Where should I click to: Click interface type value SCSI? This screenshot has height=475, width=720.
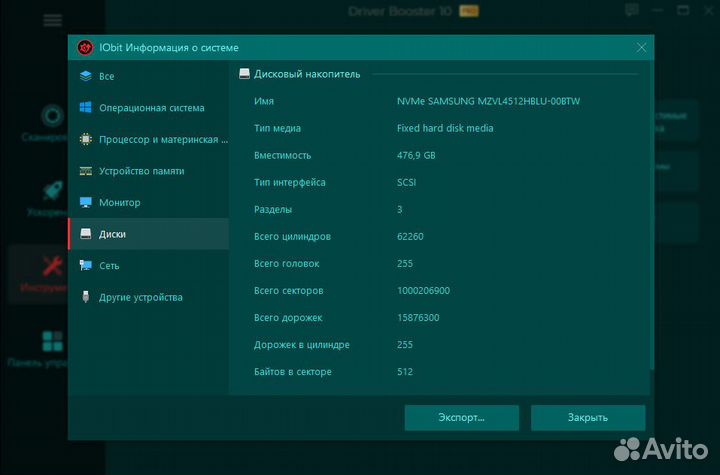pyautogui.click(x=406, y=182)
